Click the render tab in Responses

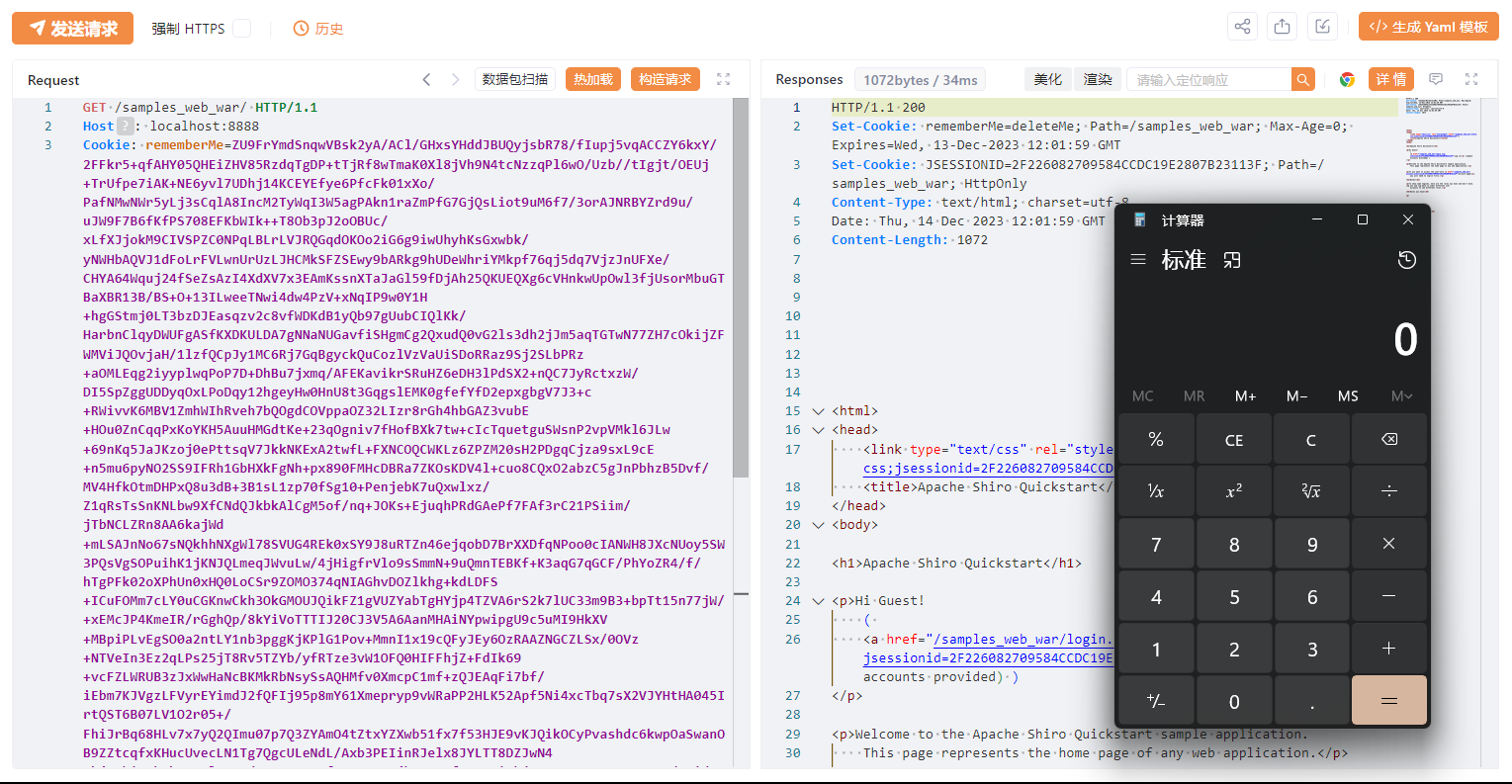1098,79
